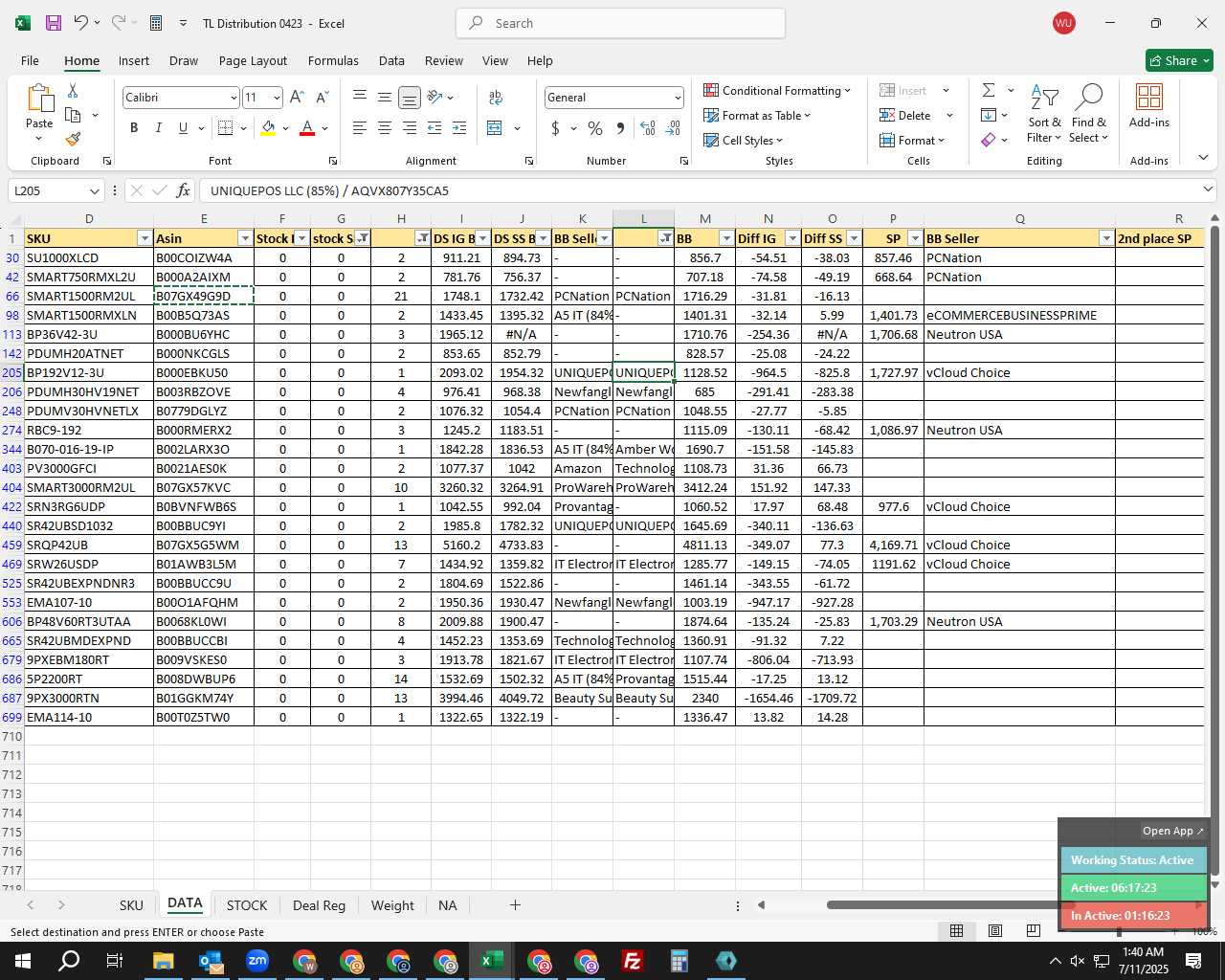This screenshot has height=980, width=1225.
Task: Open the Asin column filter dropdown
Action: coord(245,238)
